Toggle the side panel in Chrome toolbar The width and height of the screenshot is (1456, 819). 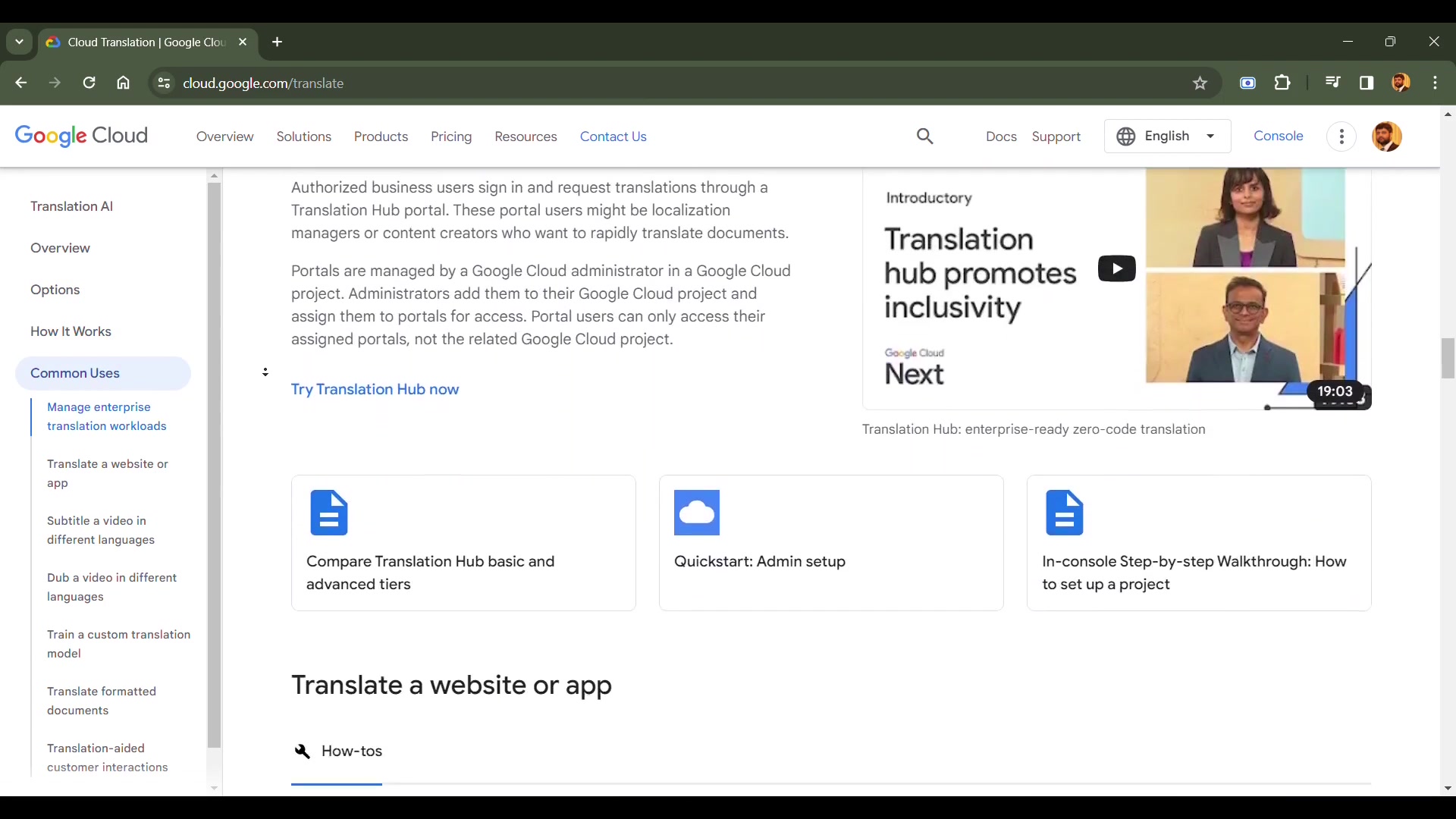click(1367, 83)
